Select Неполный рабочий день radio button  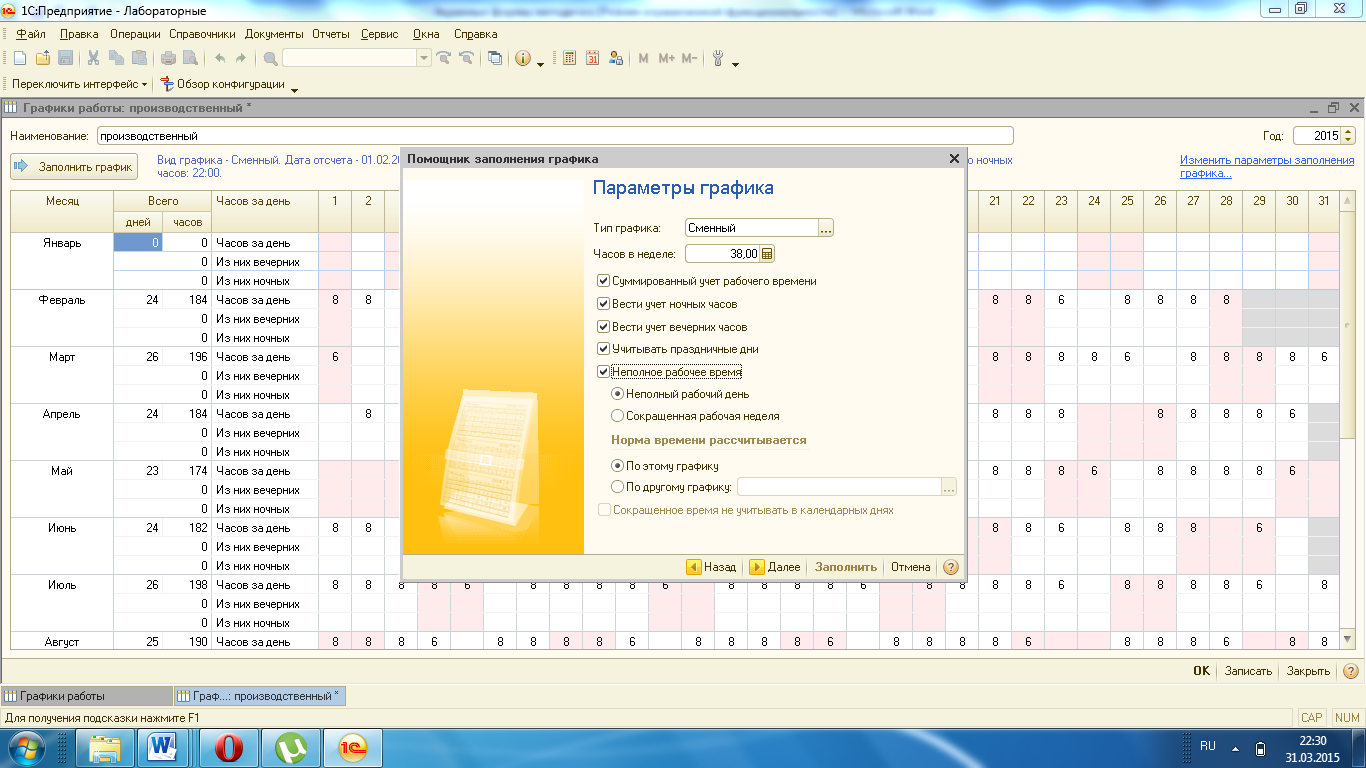[617, 394]
